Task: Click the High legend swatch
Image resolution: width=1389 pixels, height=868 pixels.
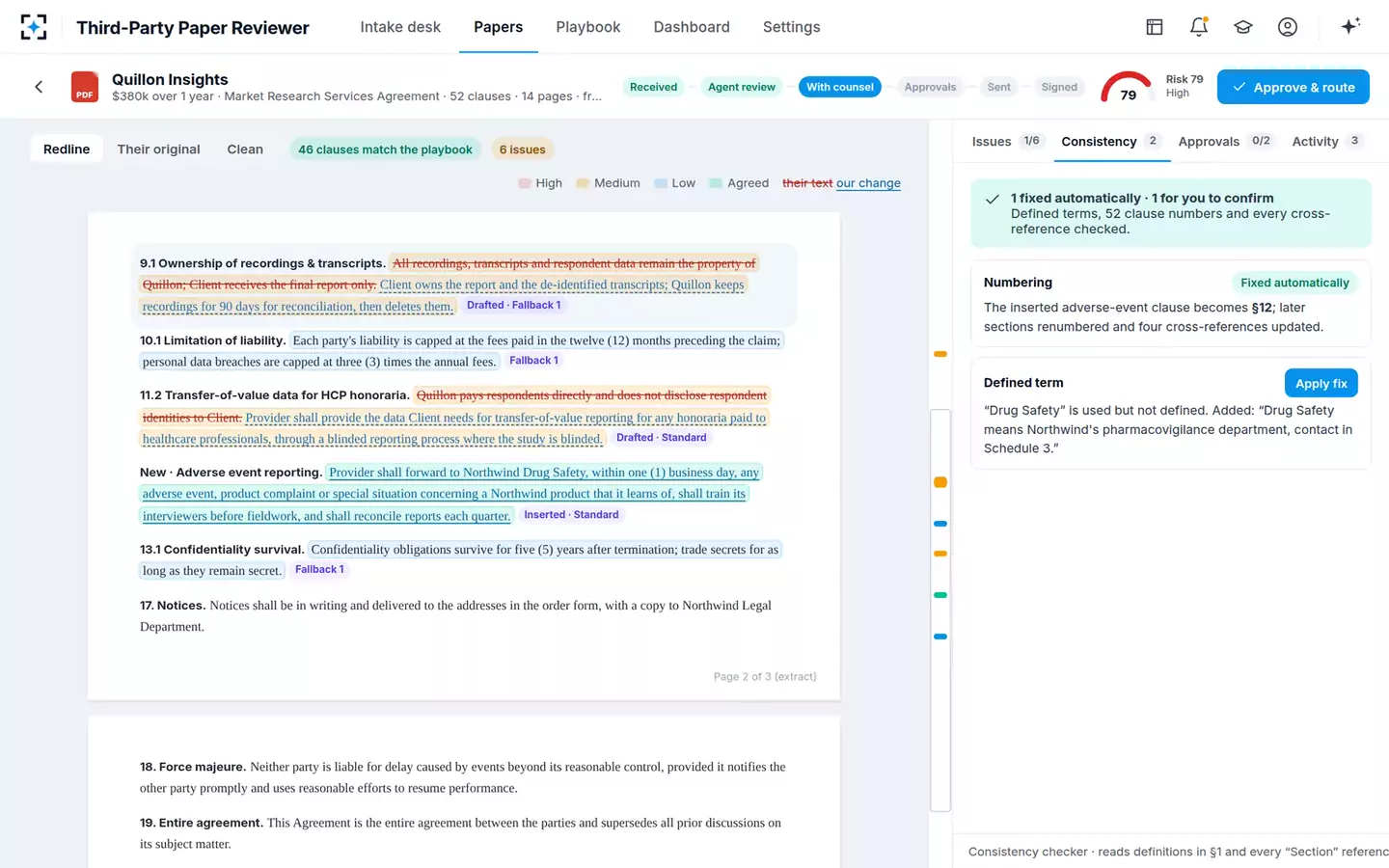Action: coord(525,183)
